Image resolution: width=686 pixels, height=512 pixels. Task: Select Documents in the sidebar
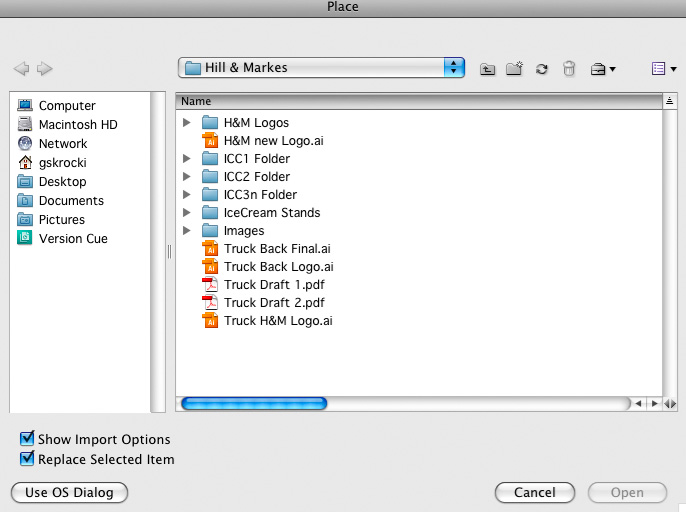pyautogui.click(x=60, y=200)
